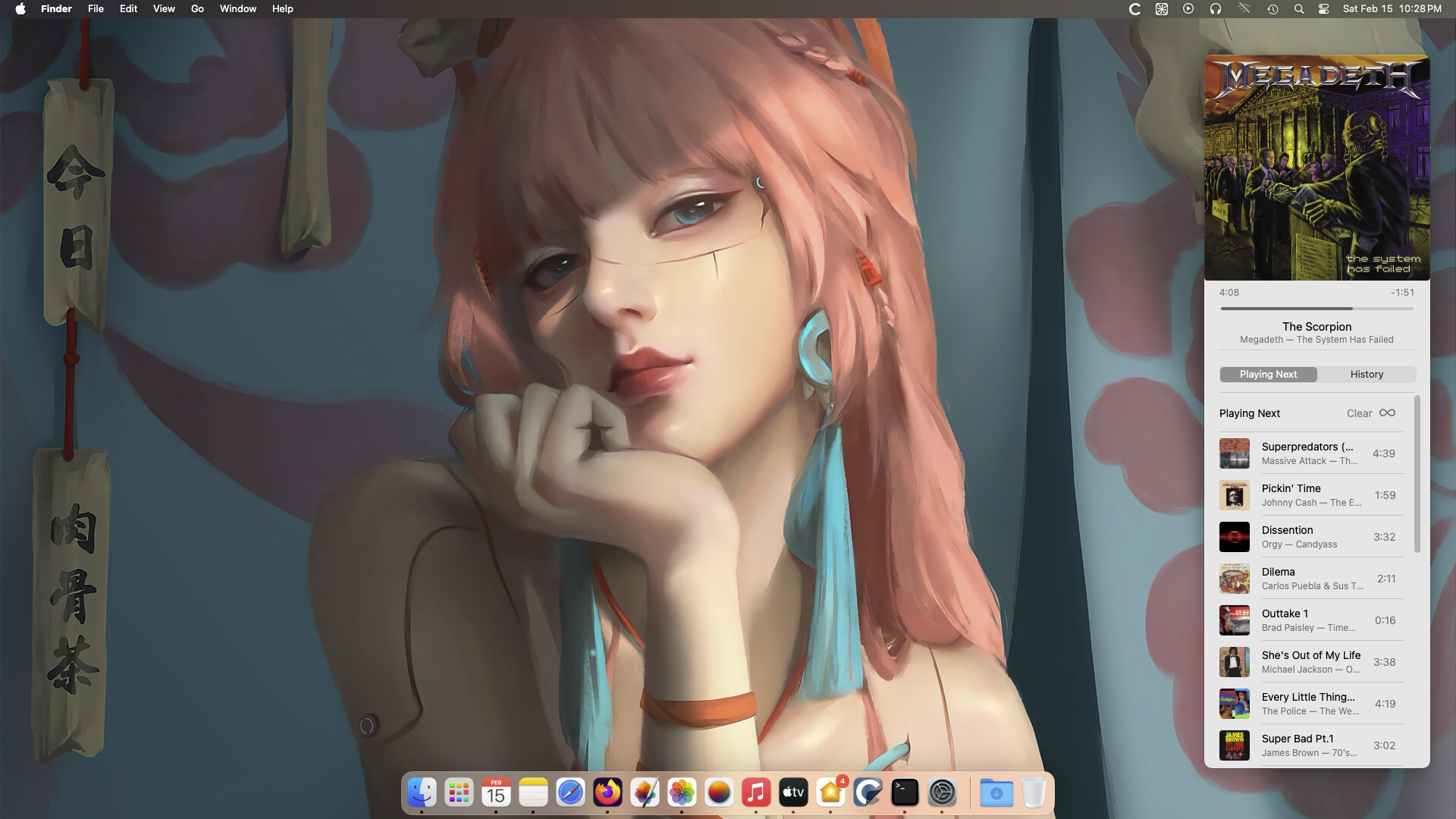Open Time Machine menu bar icon
This screenshot has width=1456, height=819.
pos(1272,9)
